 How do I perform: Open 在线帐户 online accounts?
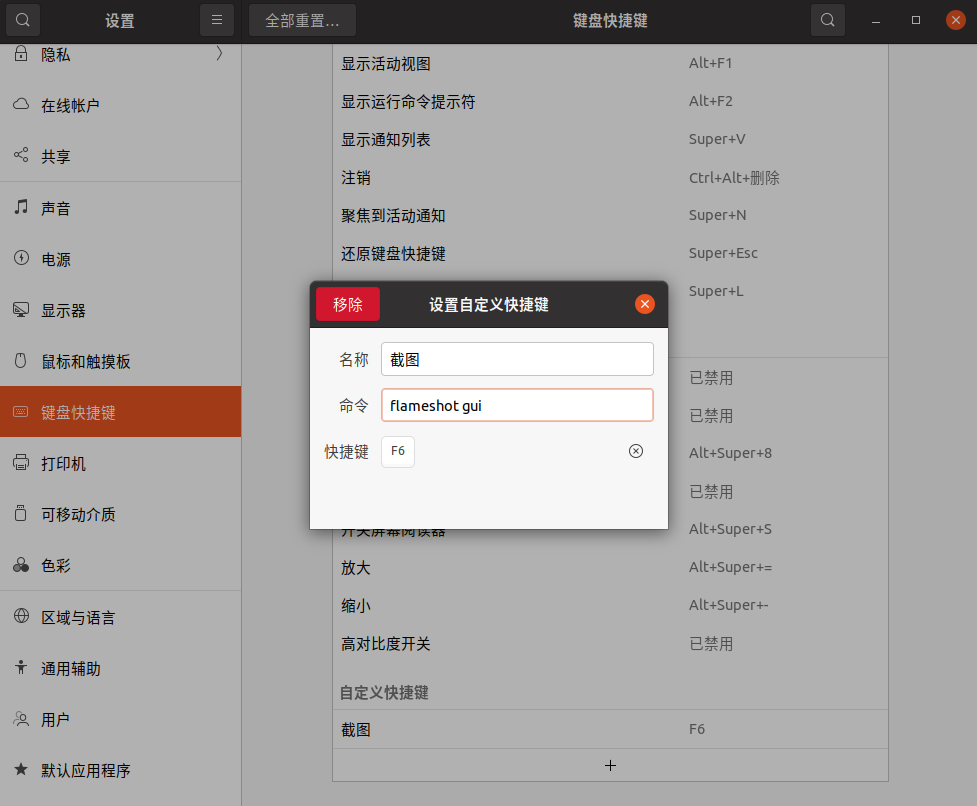click(70, 105)
